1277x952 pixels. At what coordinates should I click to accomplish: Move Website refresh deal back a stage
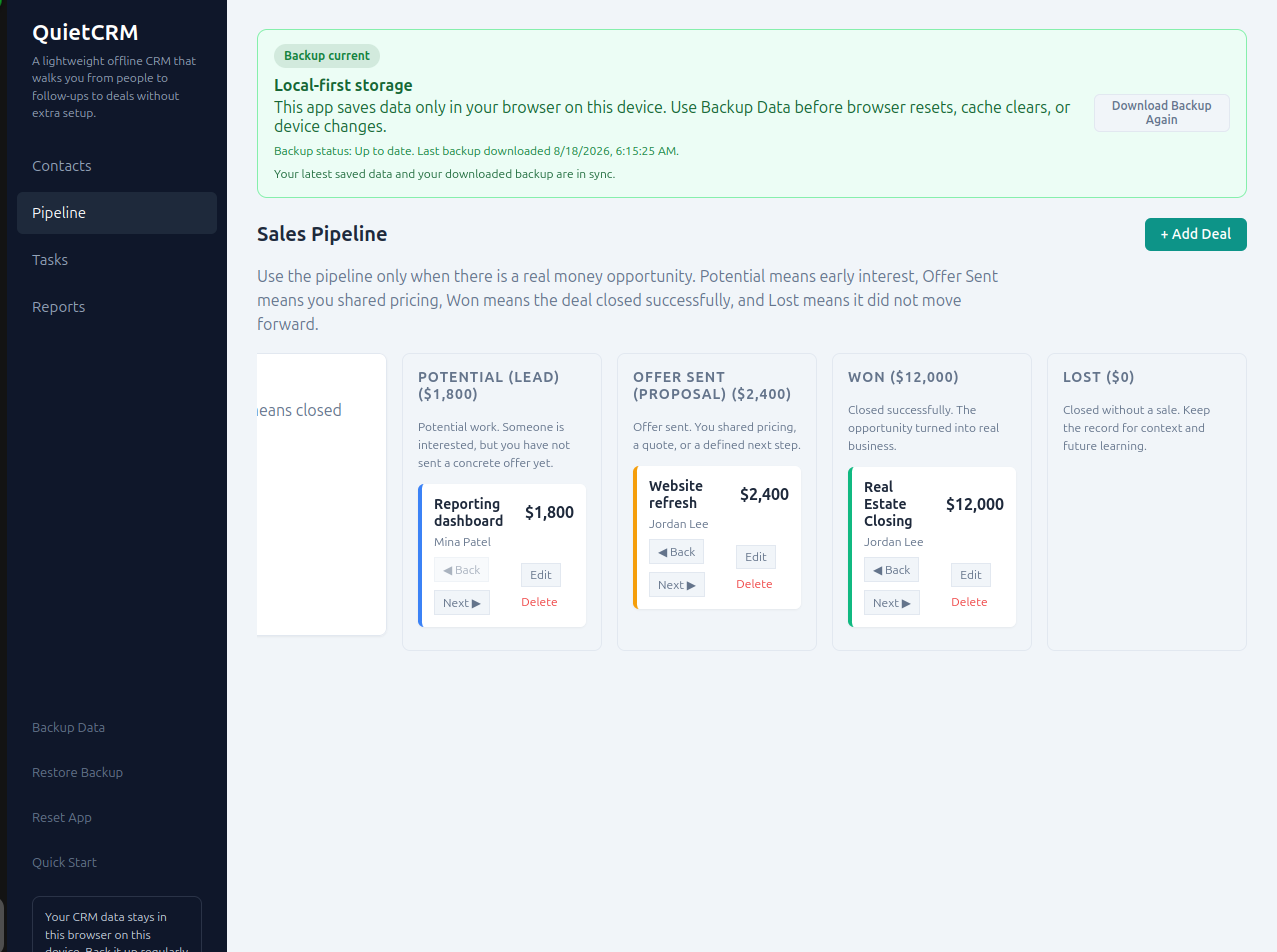(676, 552)
